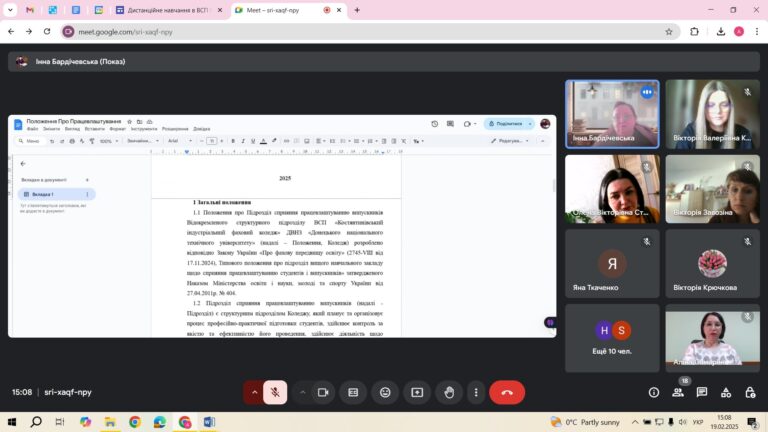Unmute the microphone in Meet

click(x=275, y=392)
